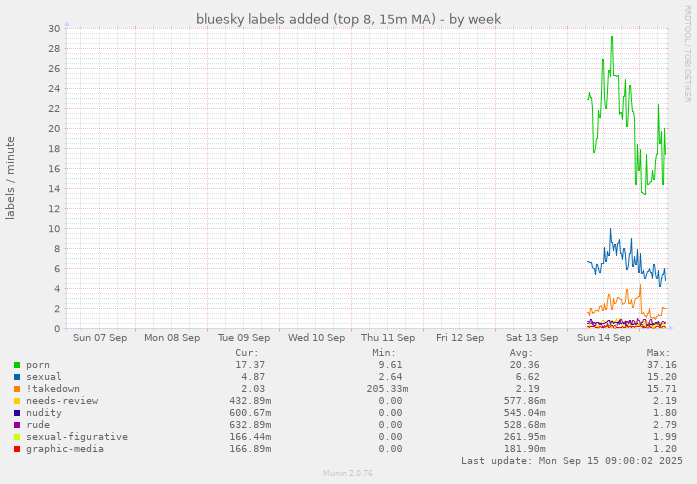This screenshot has width=697, height=484.
Task: Click the orange !takedown legend swatch
Action: pos(17,389)
